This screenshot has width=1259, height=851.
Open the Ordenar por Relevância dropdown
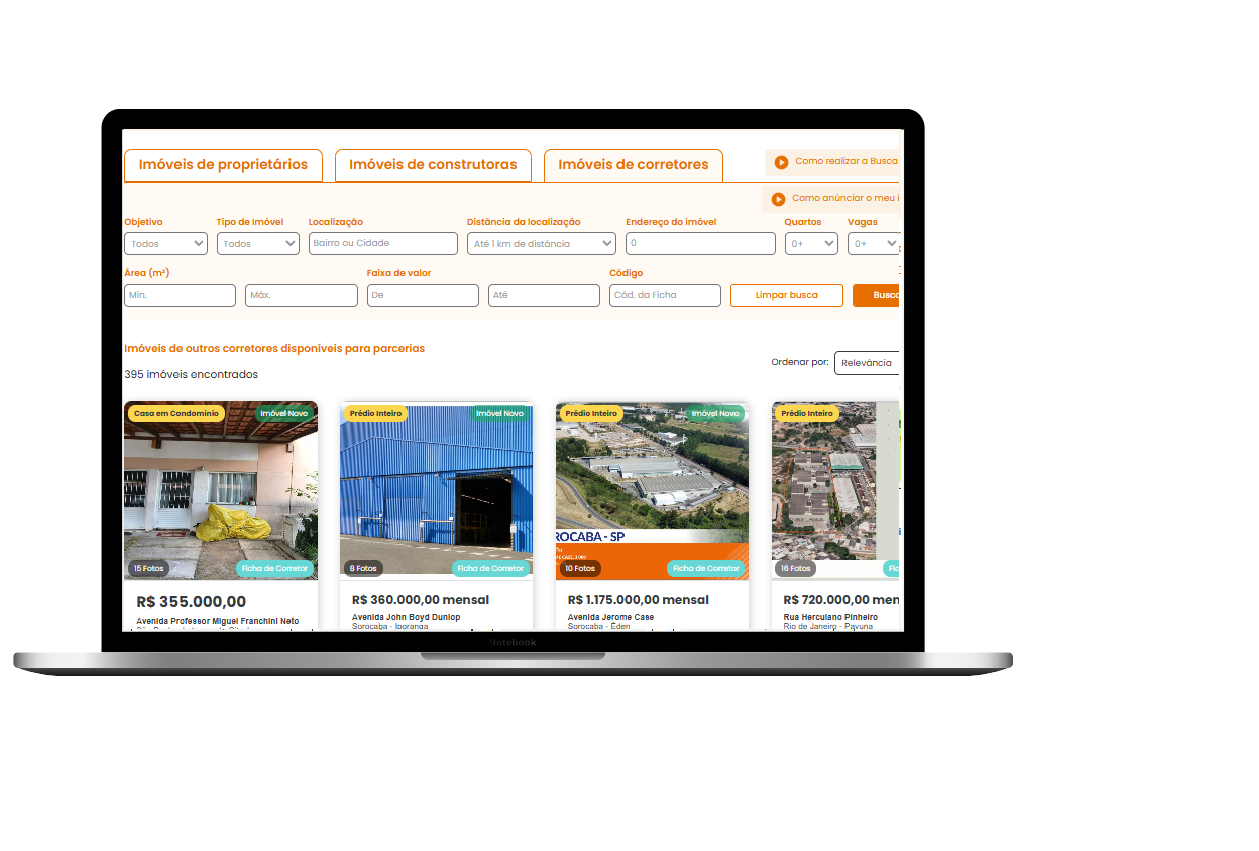coord(867,363)
